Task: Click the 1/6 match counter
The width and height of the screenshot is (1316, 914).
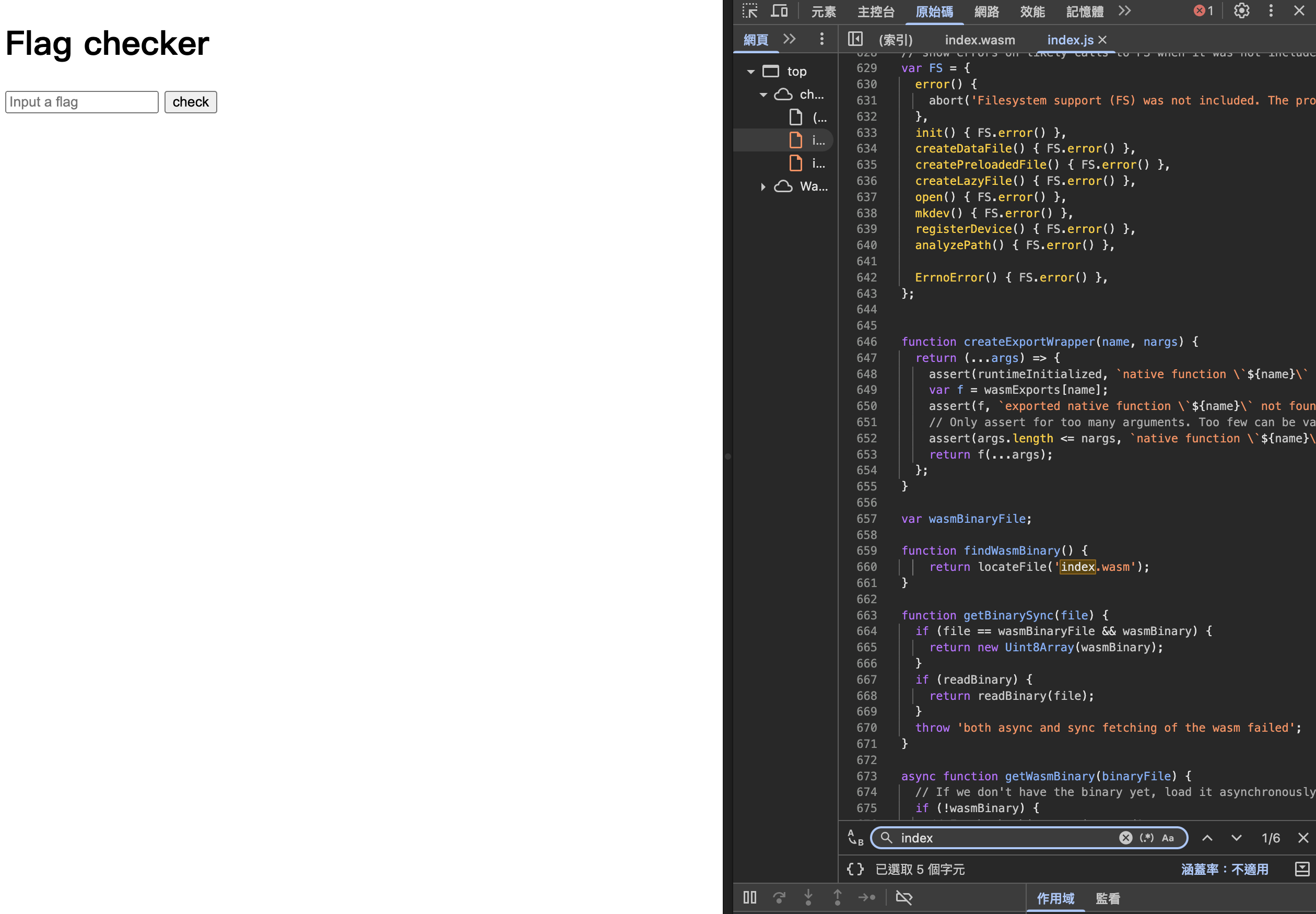Action: coord(1270,837)
